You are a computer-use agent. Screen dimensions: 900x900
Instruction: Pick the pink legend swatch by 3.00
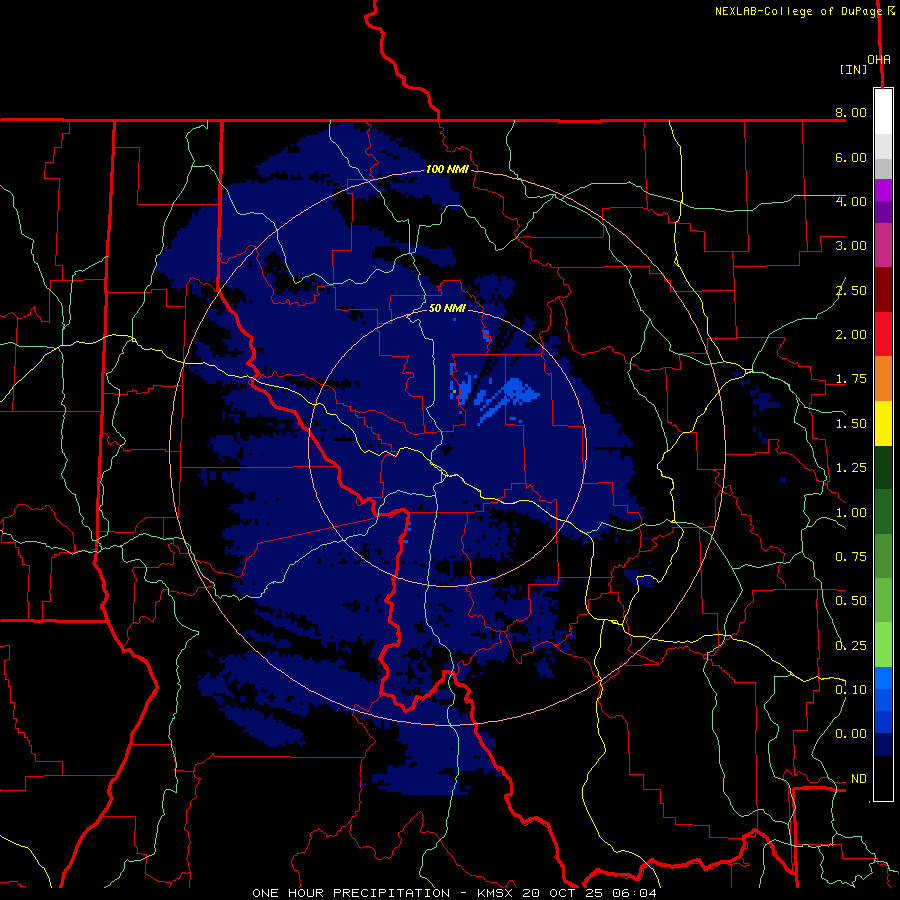point(883,246)
